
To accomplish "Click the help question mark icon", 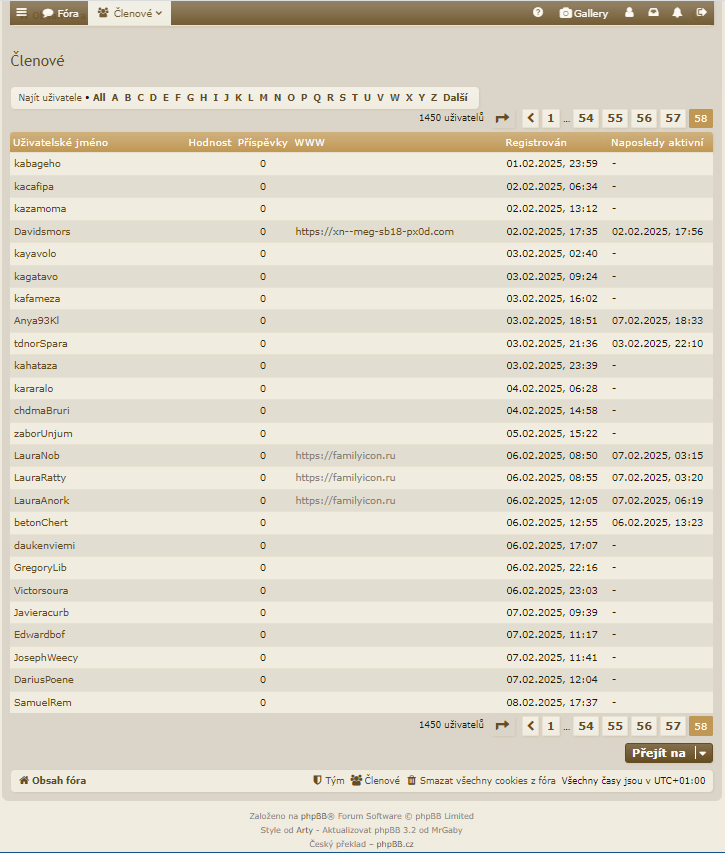I will point(538,13).
